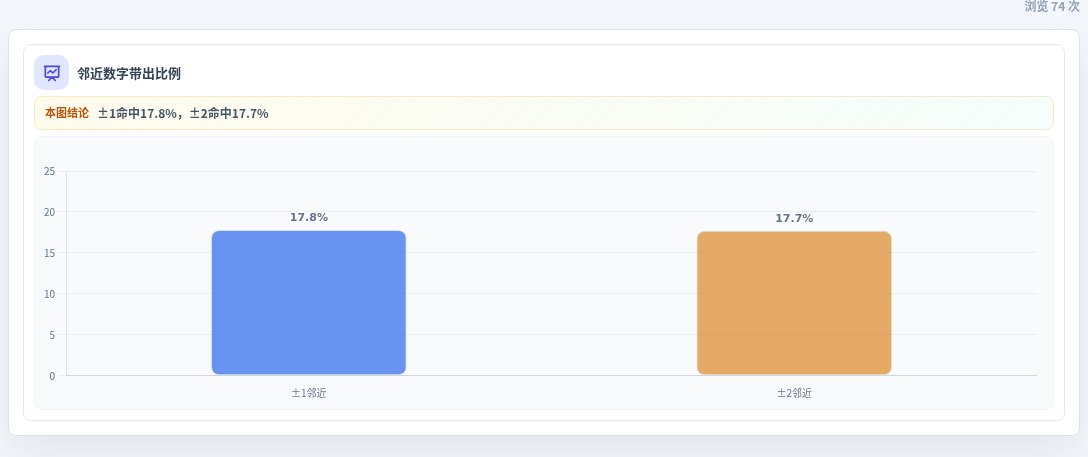The height and width of the screenshot is (457, 1088).
Task: Click the y-axis value 10
Action: pos(49,293)
